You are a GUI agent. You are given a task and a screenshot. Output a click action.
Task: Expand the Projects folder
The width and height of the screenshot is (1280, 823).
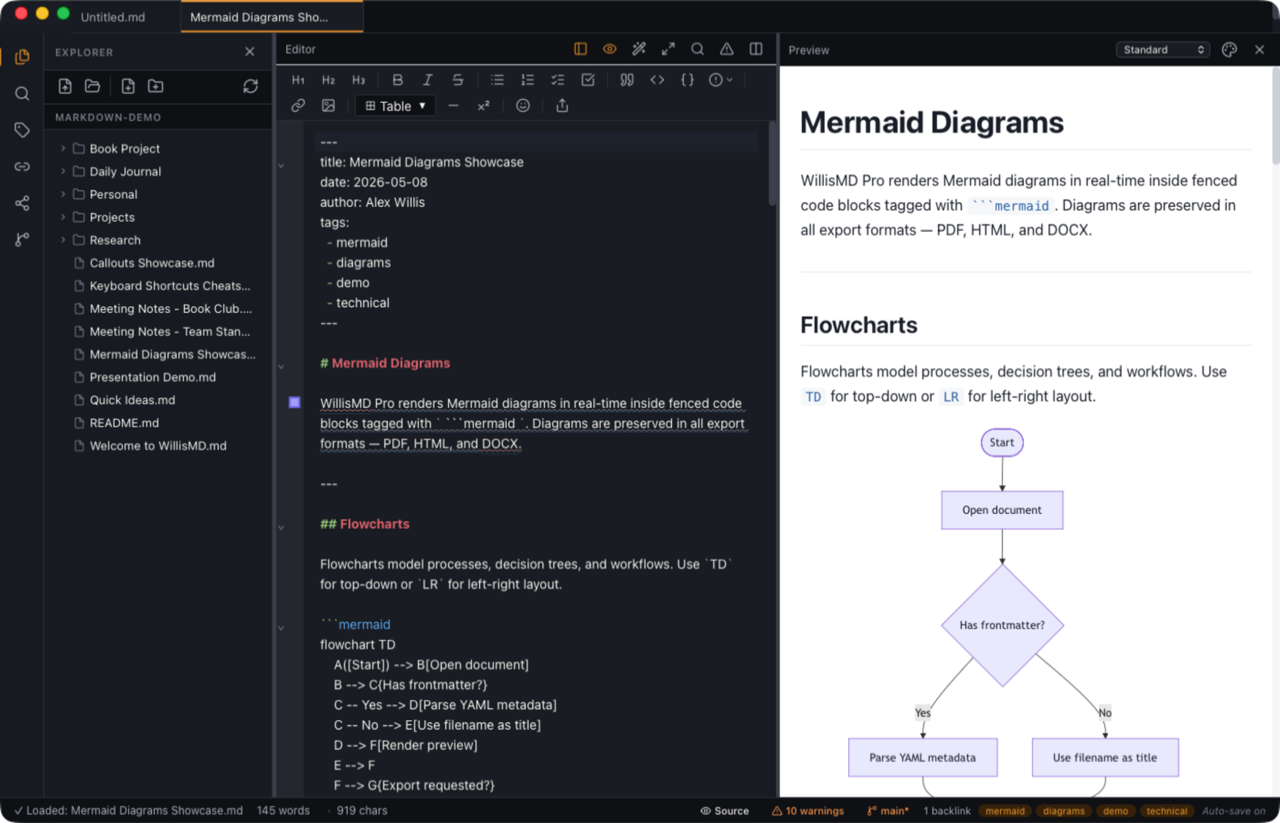coord(63,218)
